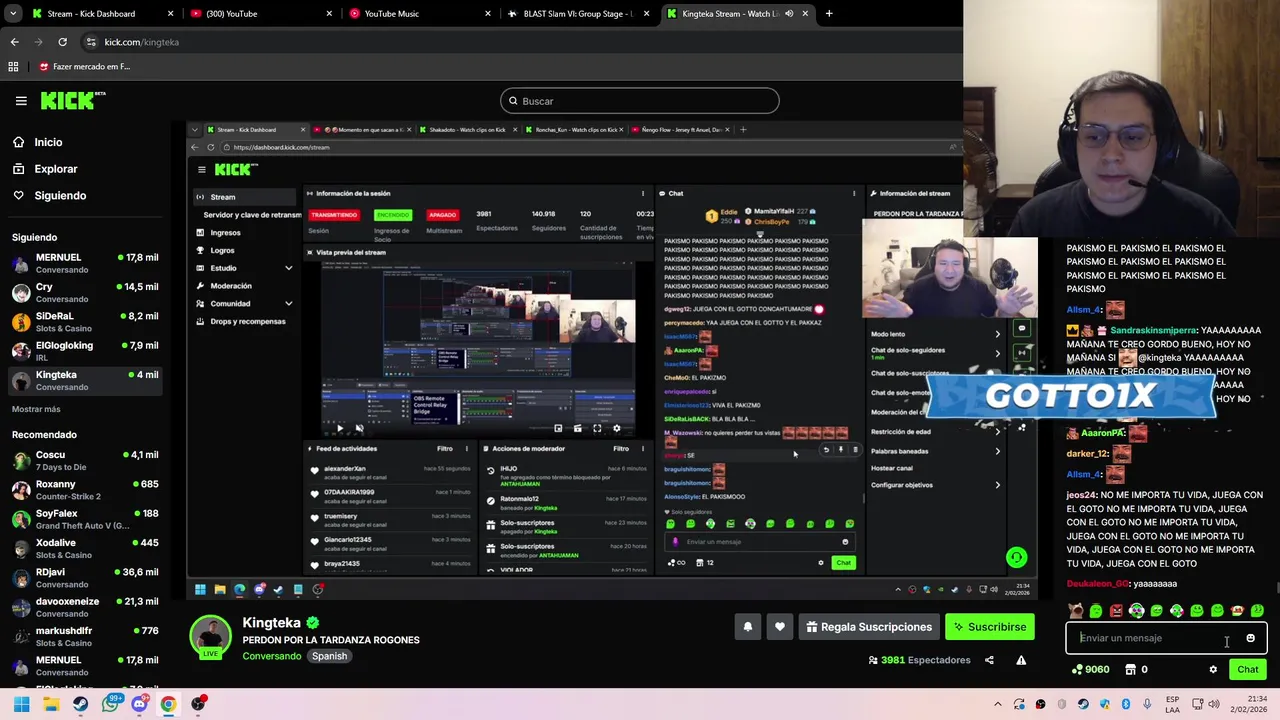This screenshot has height=720, width=1280.
Task: Select Kingteka in the followed list
Action: 85,380
